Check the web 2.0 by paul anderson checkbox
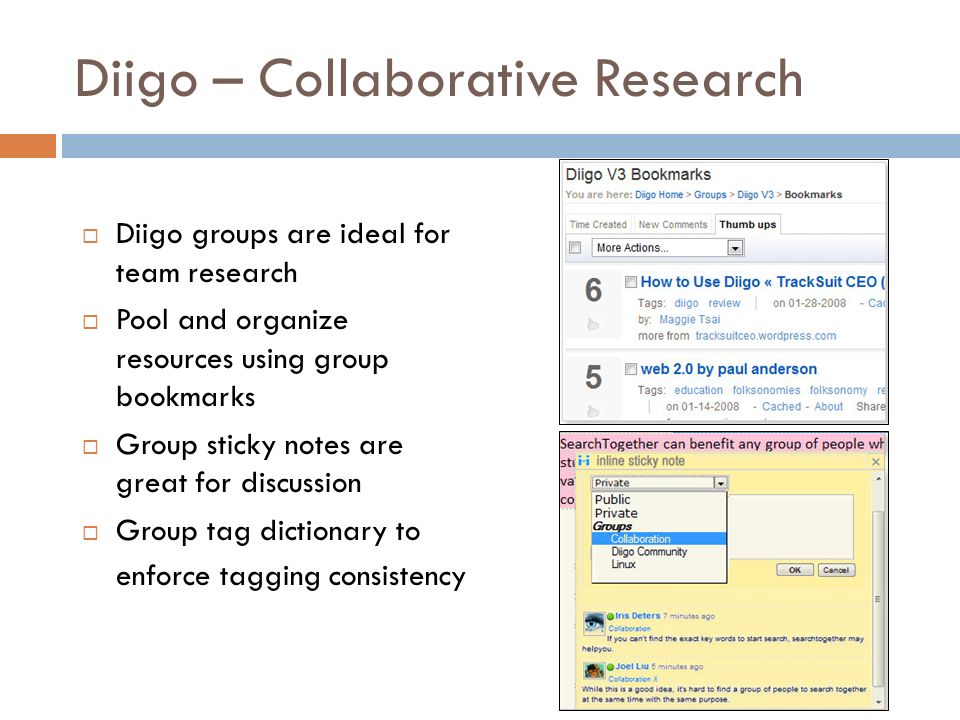 coord(631,369)
